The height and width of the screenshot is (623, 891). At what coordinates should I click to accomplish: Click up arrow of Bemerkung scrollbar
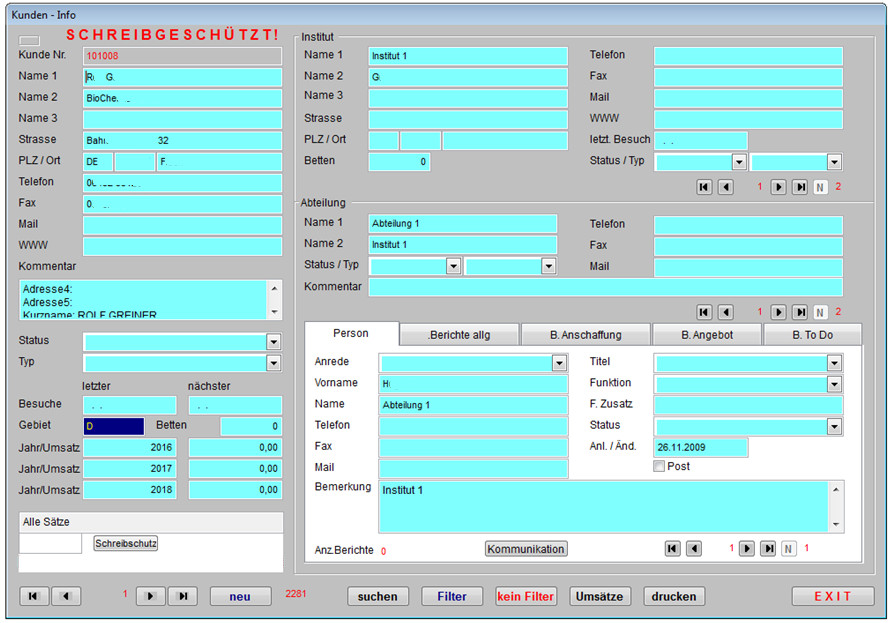click(836, 490)
